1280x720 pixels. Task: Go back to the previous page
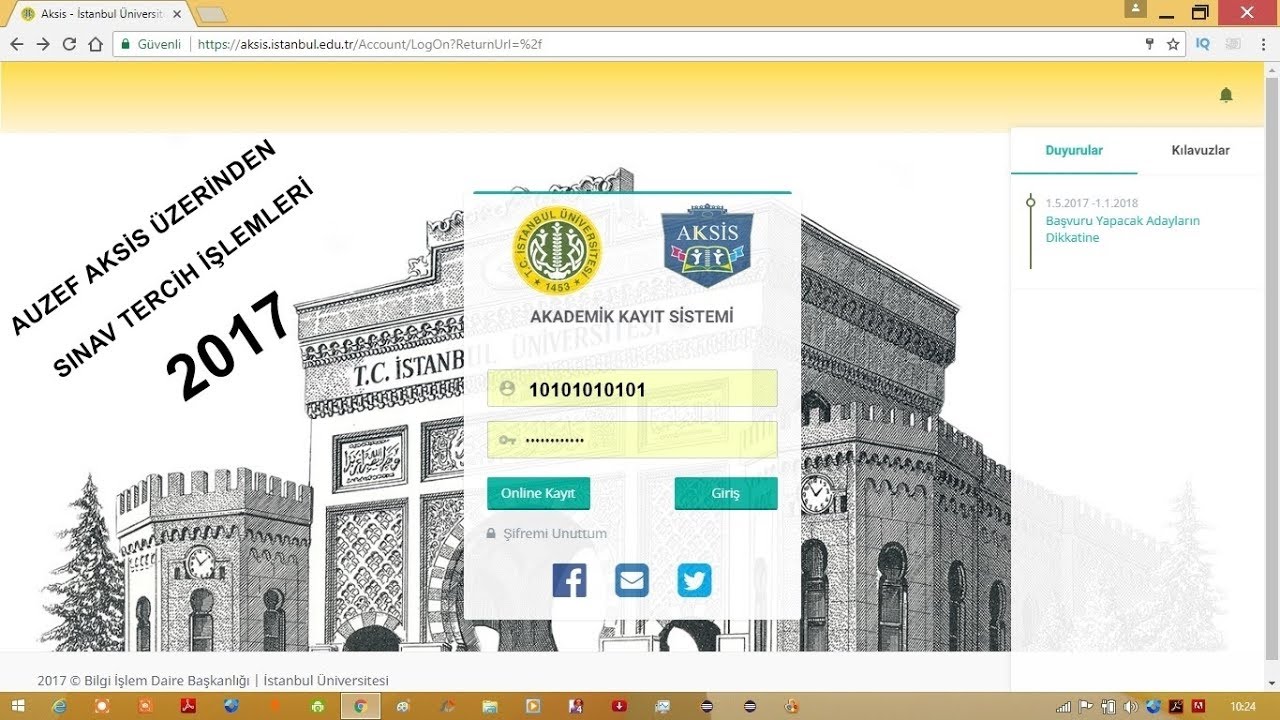(17, 44)
